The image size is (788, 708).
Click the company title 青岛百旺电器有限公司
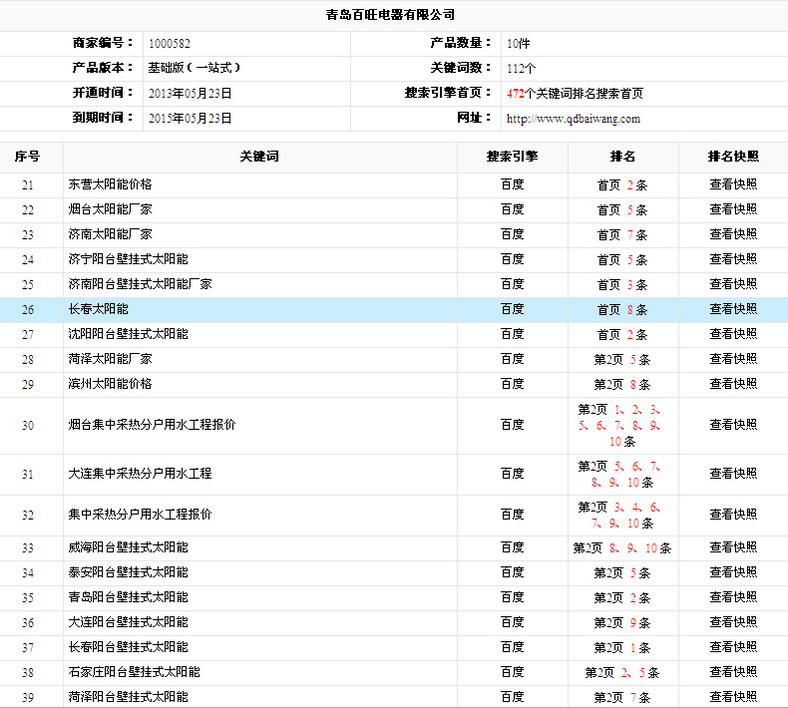[x=390, y=15]
